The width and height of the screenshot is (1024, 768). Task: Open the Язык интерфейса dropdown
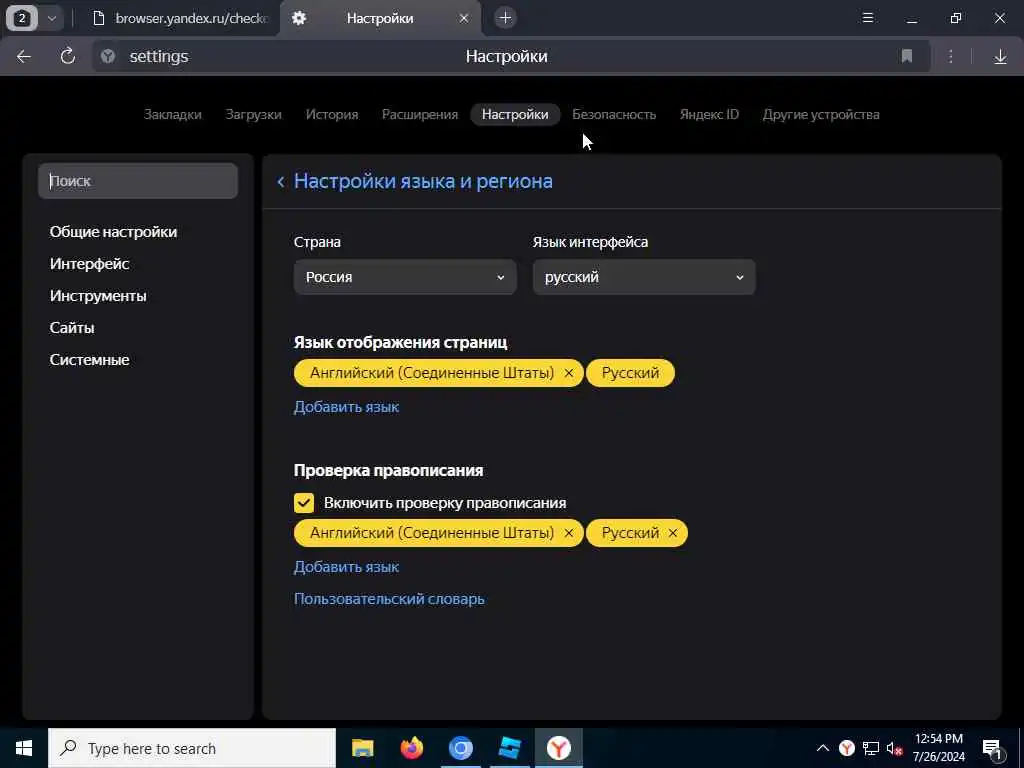644,277
